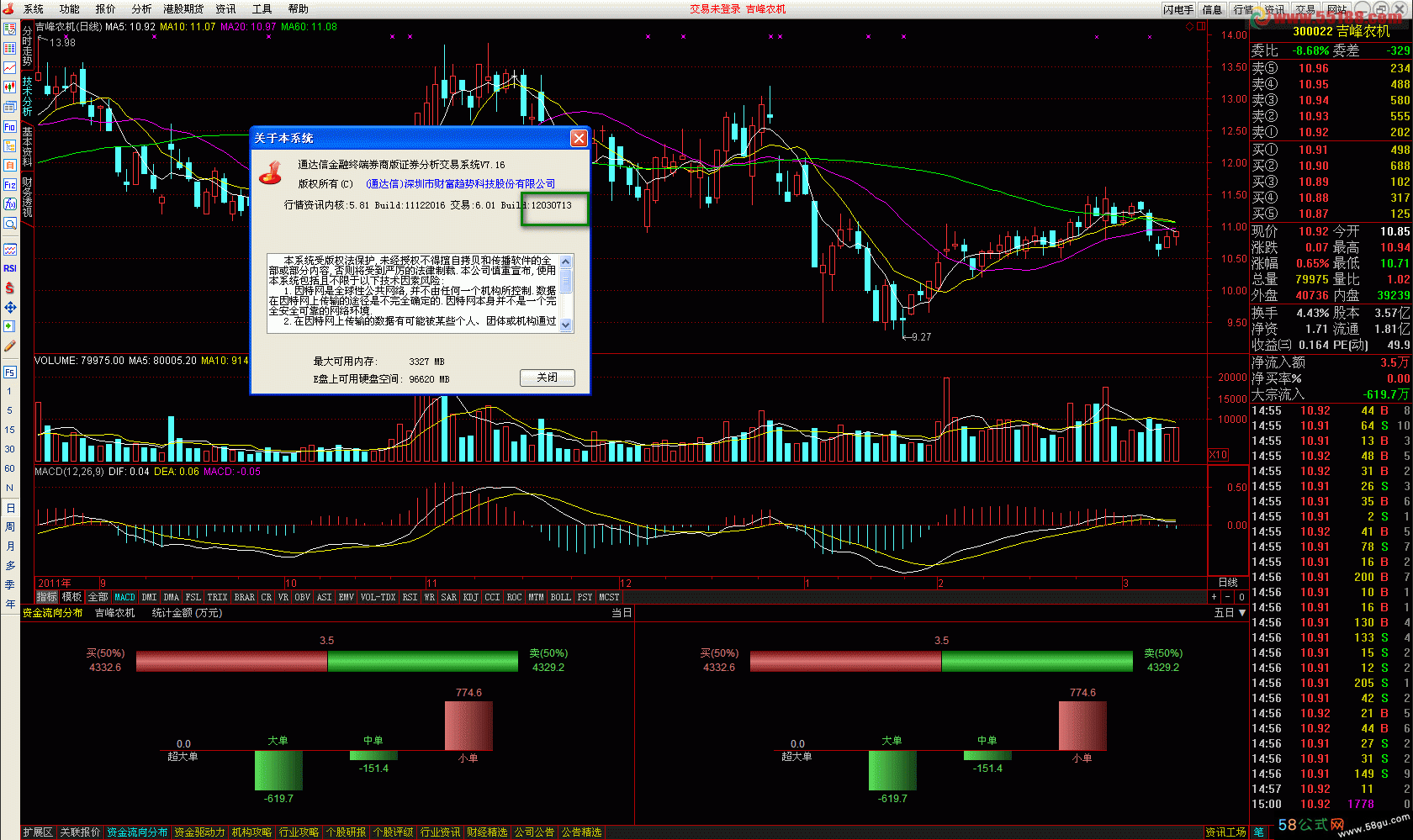Click the 当日 label in fund flow panel
Image resolution: width=1413 pixels, height=840 pixels.
point(622,613)
